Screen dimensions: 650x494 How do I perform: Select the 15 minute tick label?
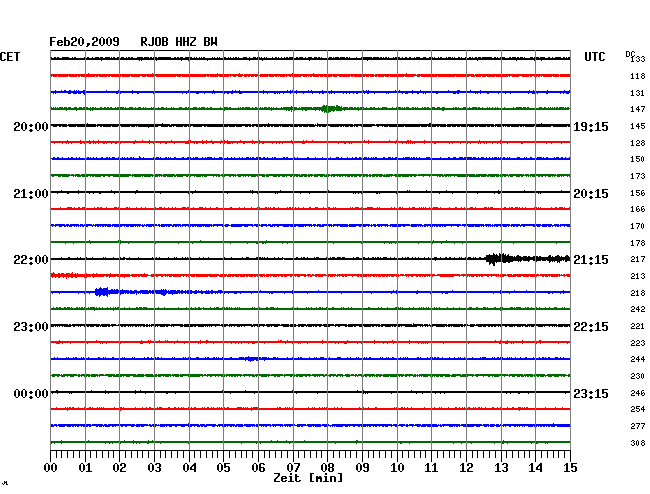pos(570,468)
